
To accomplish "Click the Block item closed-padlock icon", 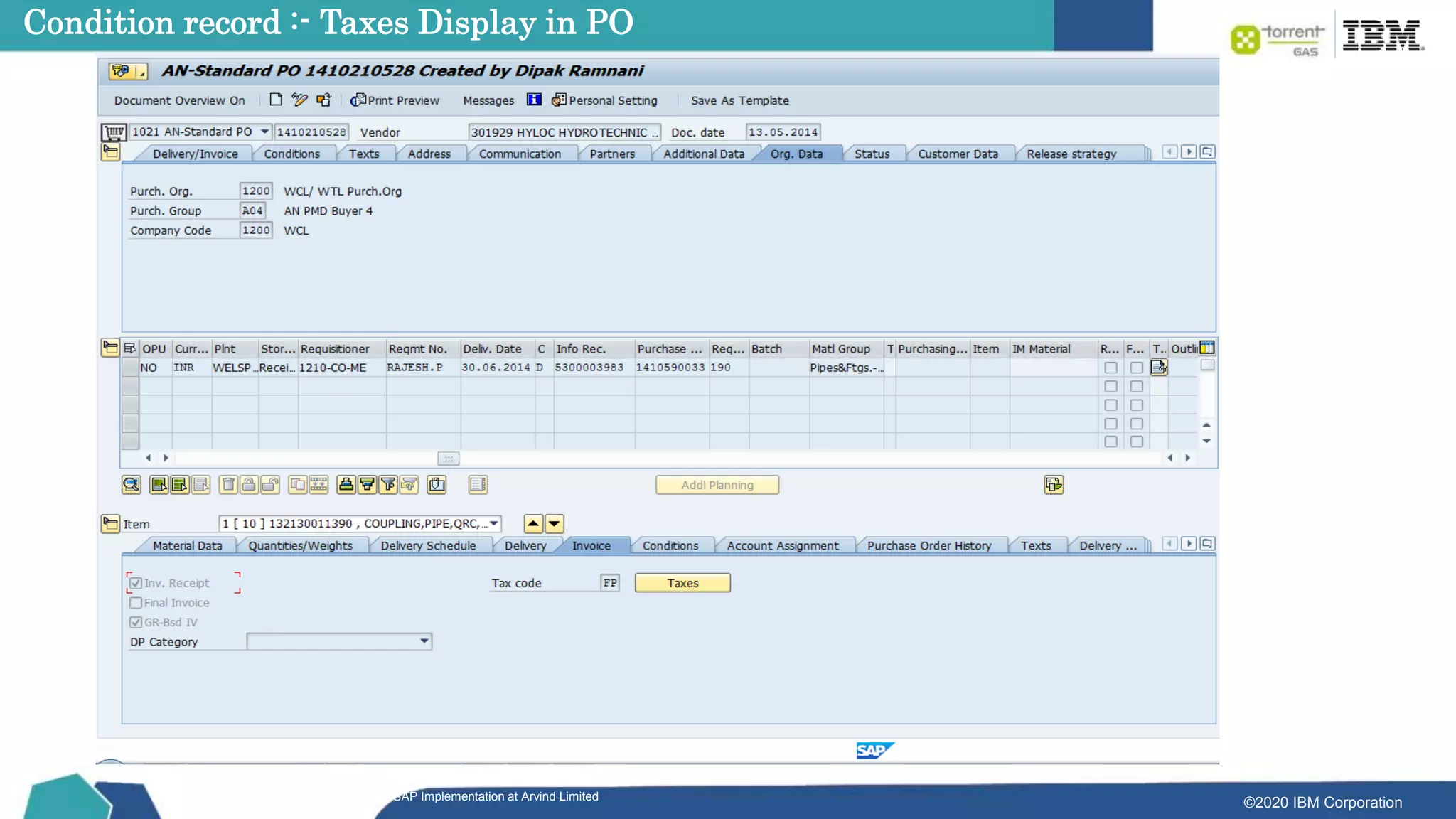I will click(249, 485).
